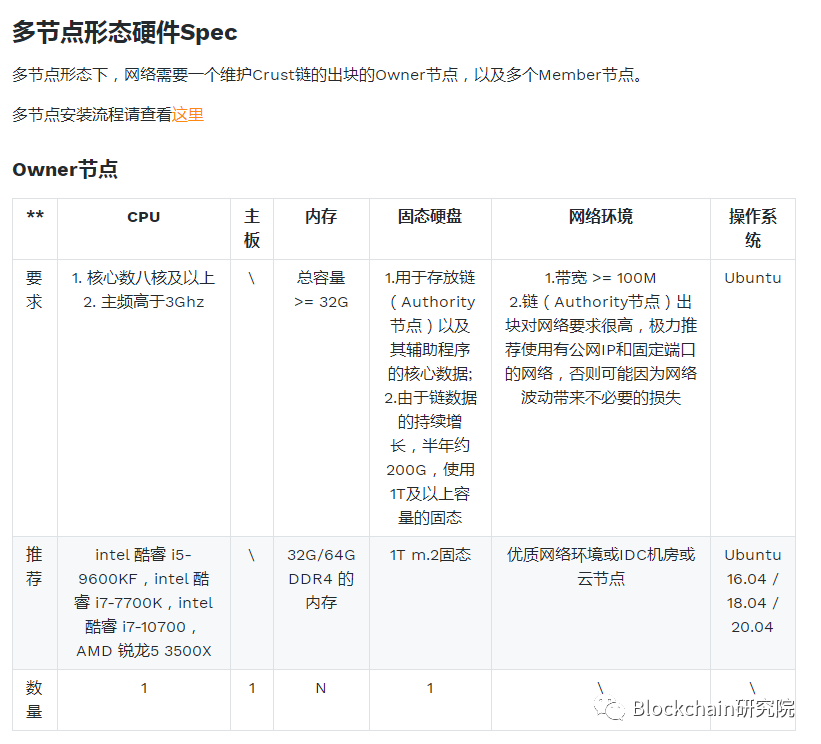Image resolution: width=821 pixels, height=744 pixels.
Task: Click the 内存 column header
Action: [322, 216]
